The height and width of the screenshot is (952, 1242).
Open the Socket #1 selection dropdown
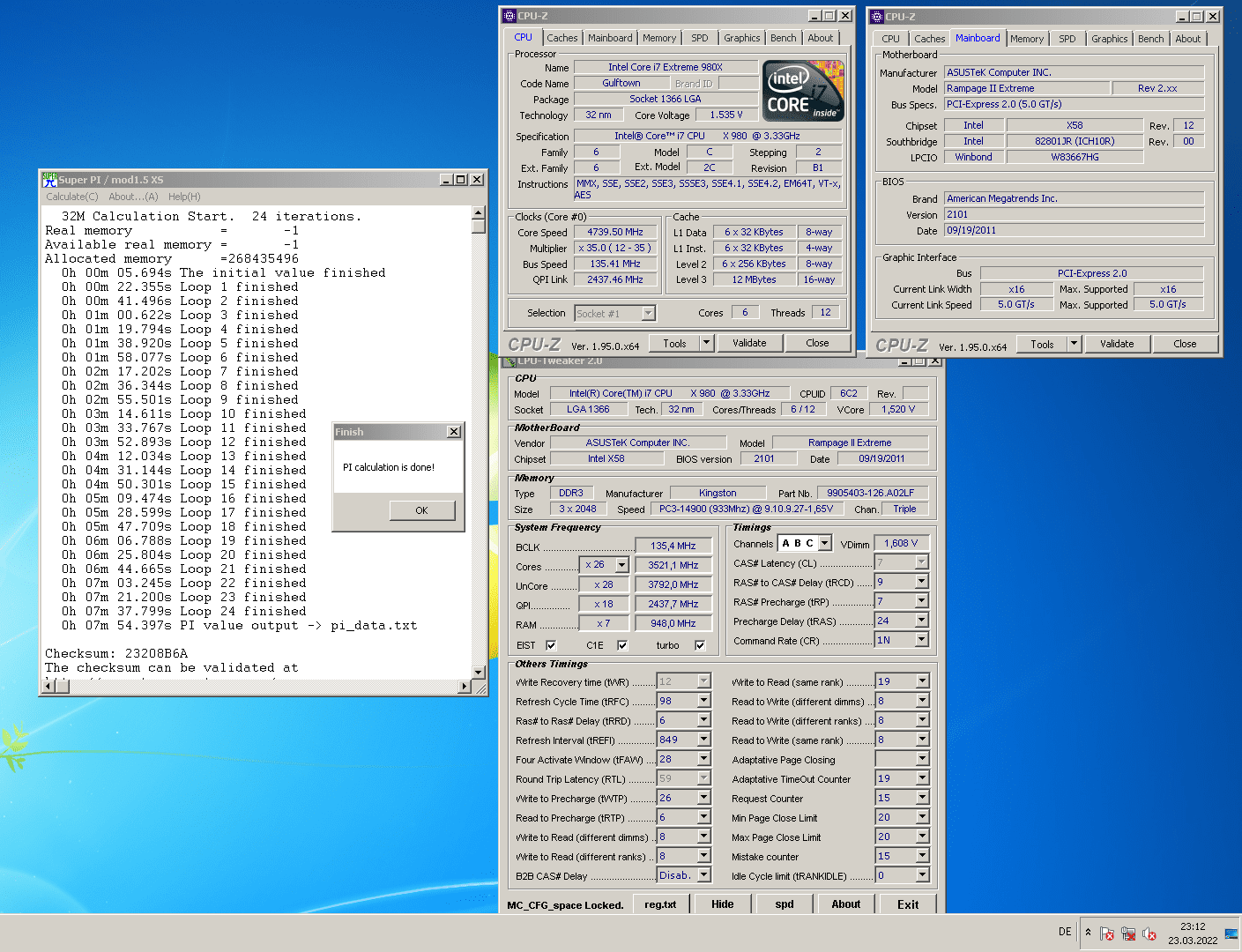pos(648,313)
